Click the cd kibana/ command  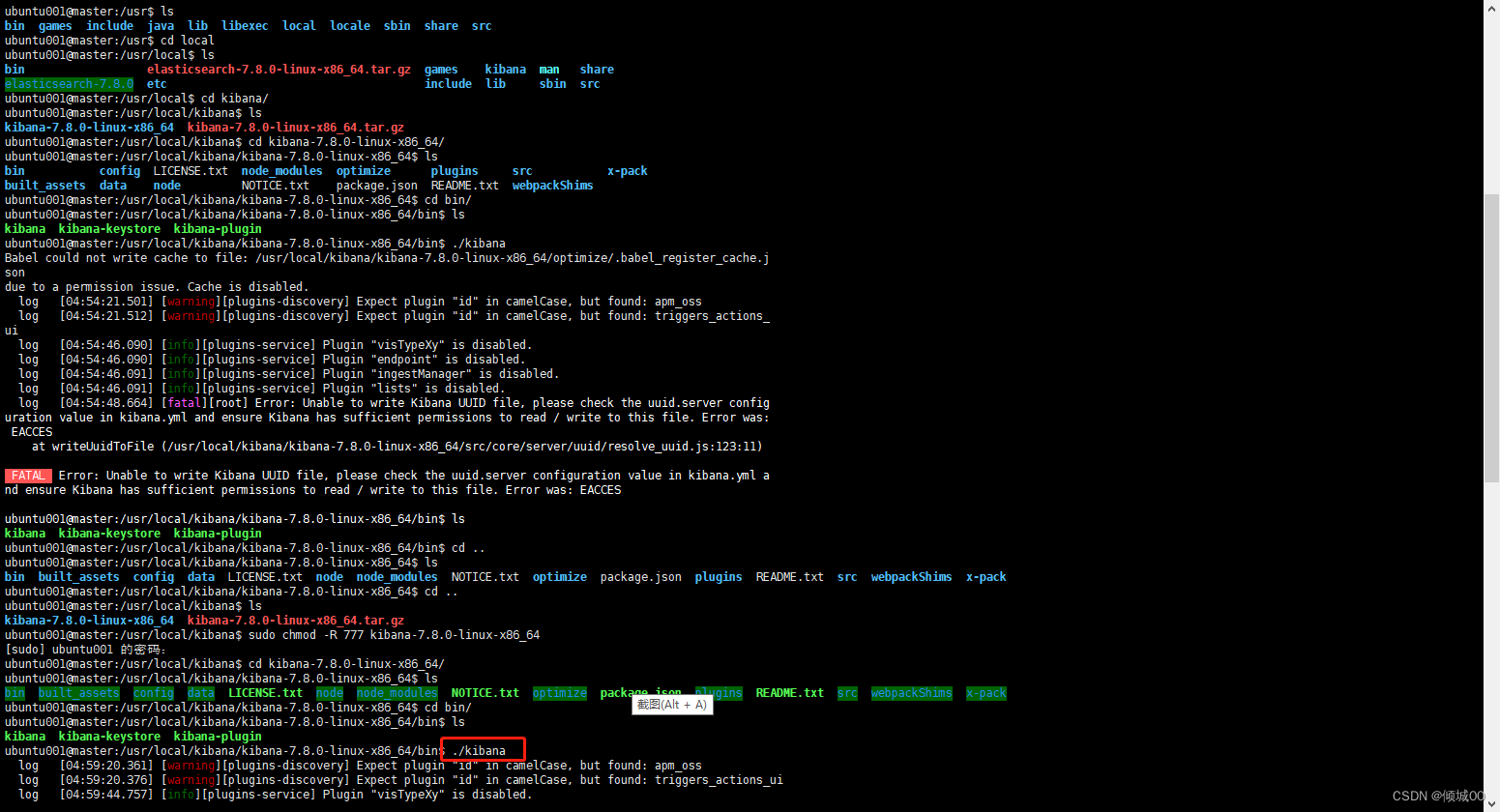click(235, 99)
